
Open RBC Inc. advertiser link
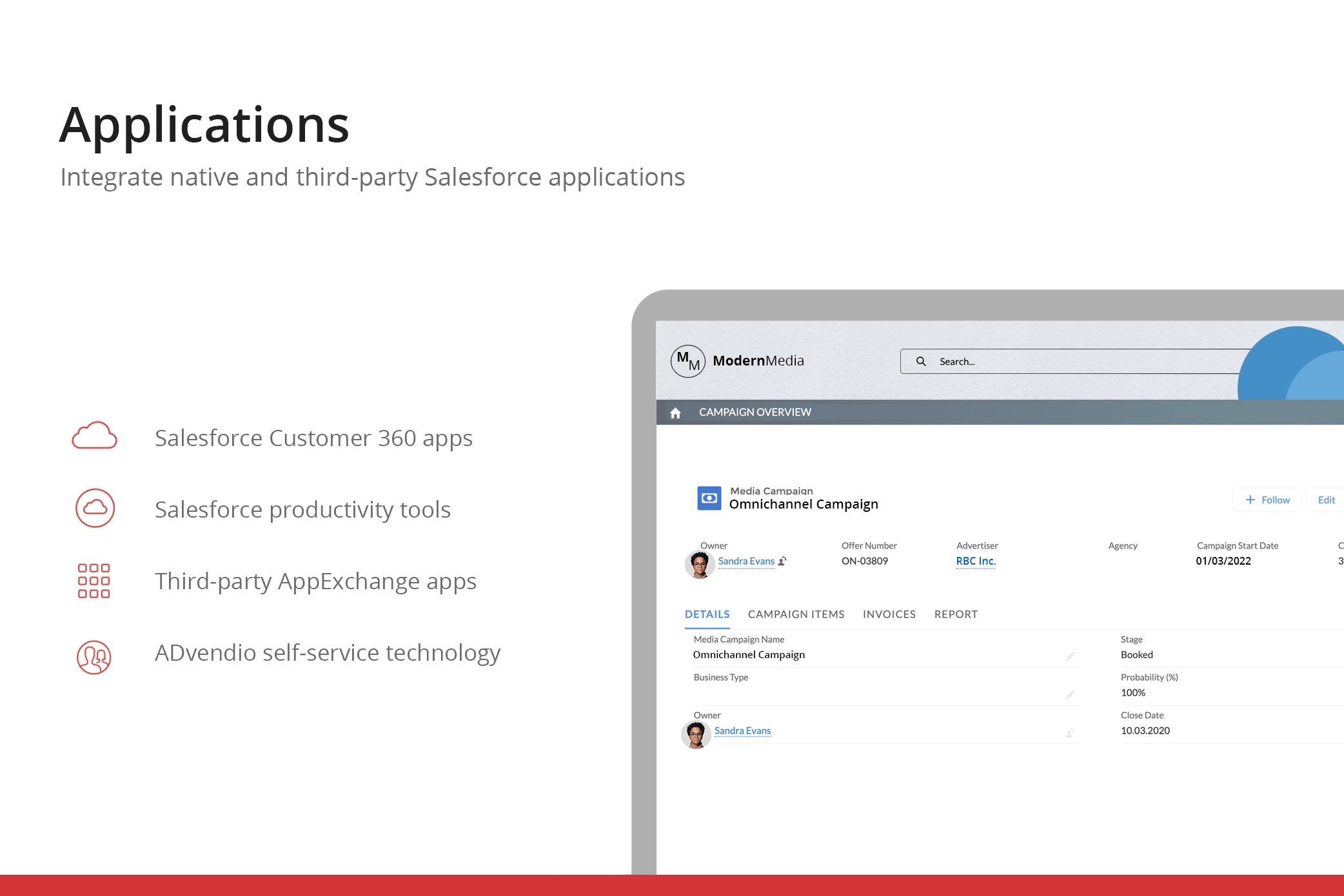tap(976, 561)
